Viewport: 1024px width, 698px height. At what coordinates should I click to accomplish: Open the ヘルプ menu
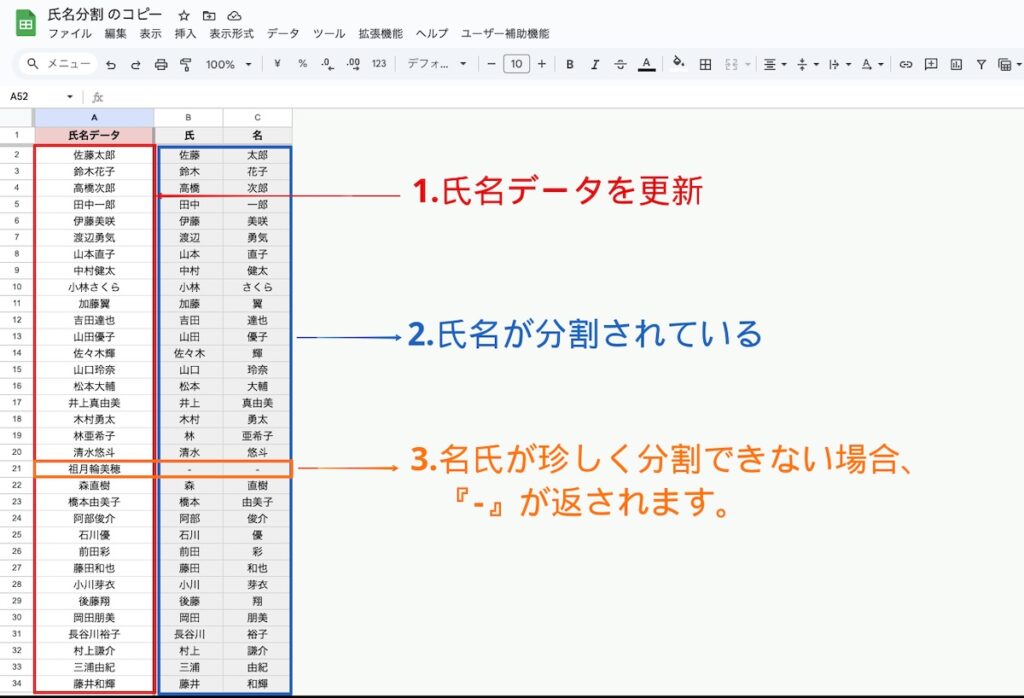pos(432,34)
